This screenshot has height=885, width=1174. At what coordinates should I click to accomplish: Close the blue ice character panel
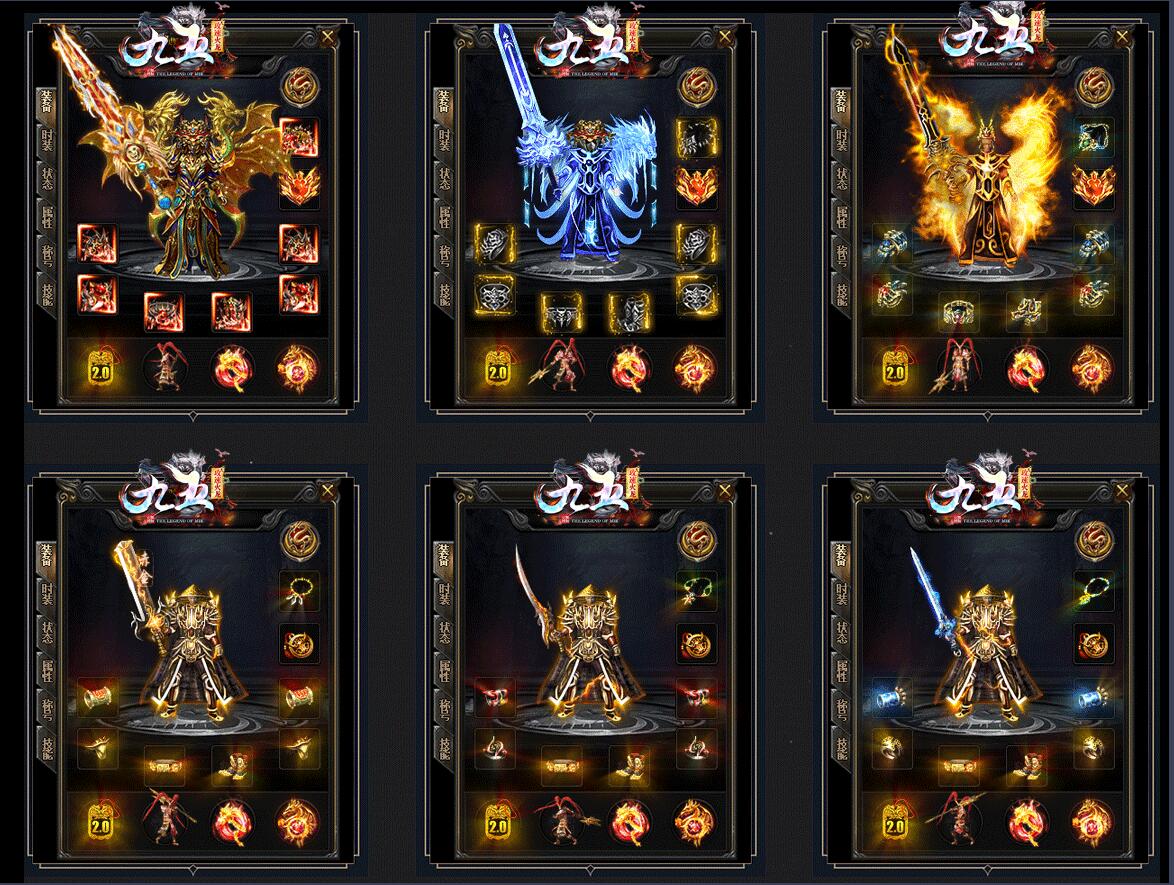click(x=724, y=35)
